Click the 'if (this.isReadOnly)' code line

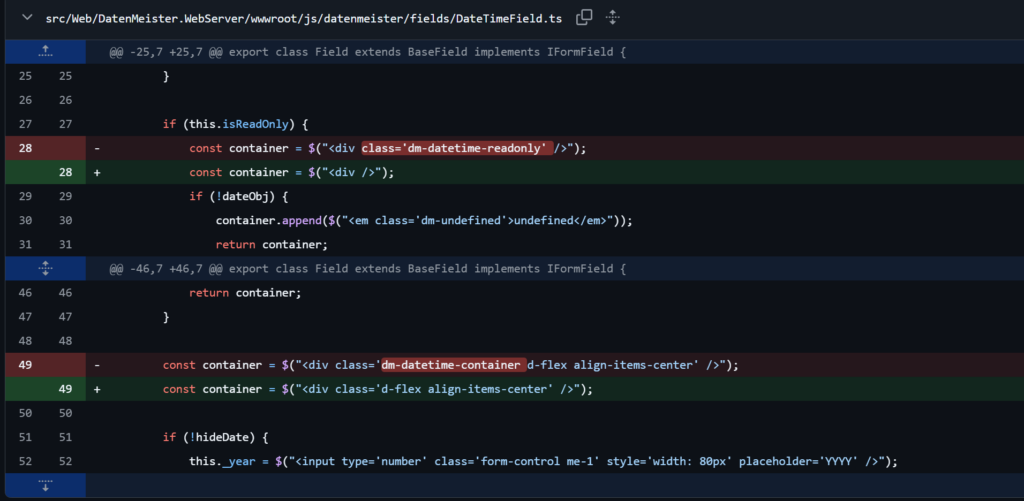238,124
